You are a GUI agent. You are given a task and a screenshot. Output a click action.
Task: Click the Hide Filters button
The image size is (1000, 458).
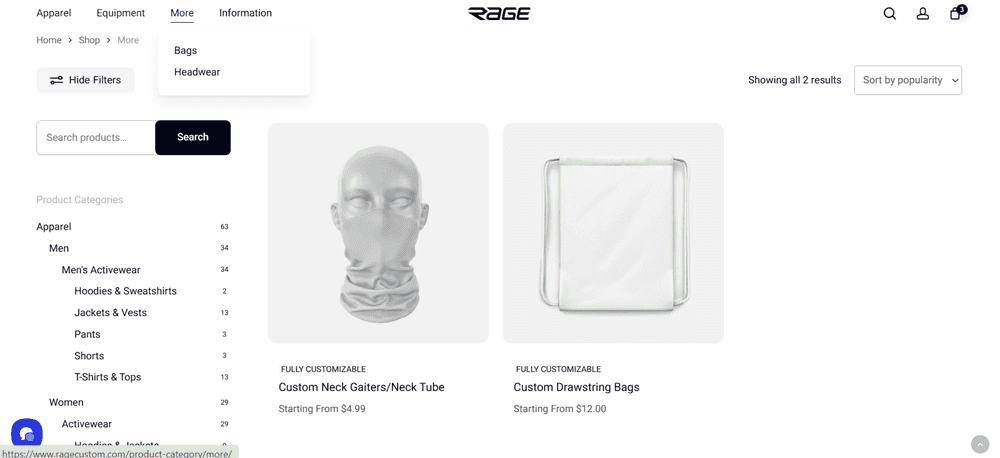85,80
